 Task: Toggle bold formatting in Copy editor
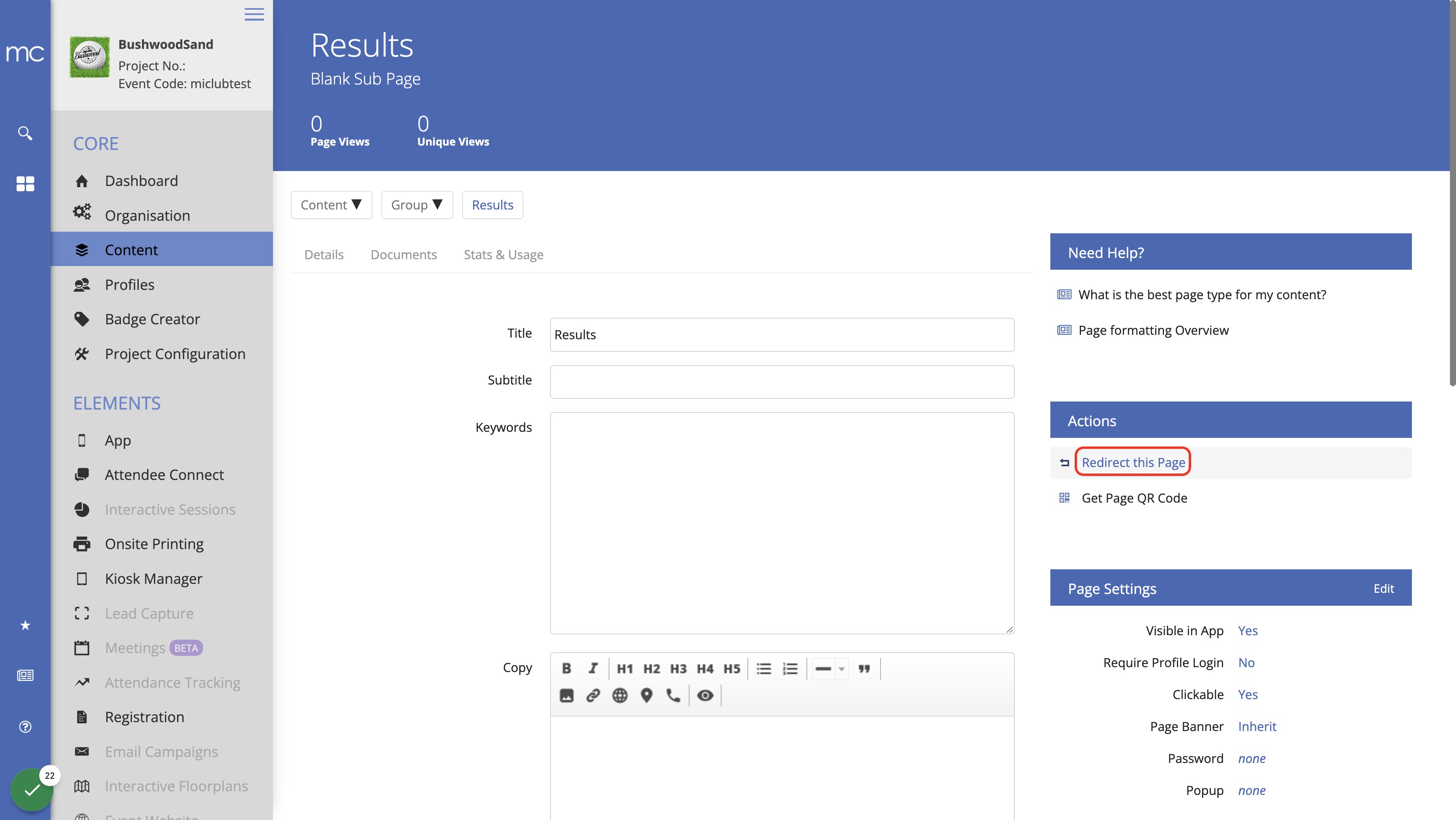tap(566, 668)
